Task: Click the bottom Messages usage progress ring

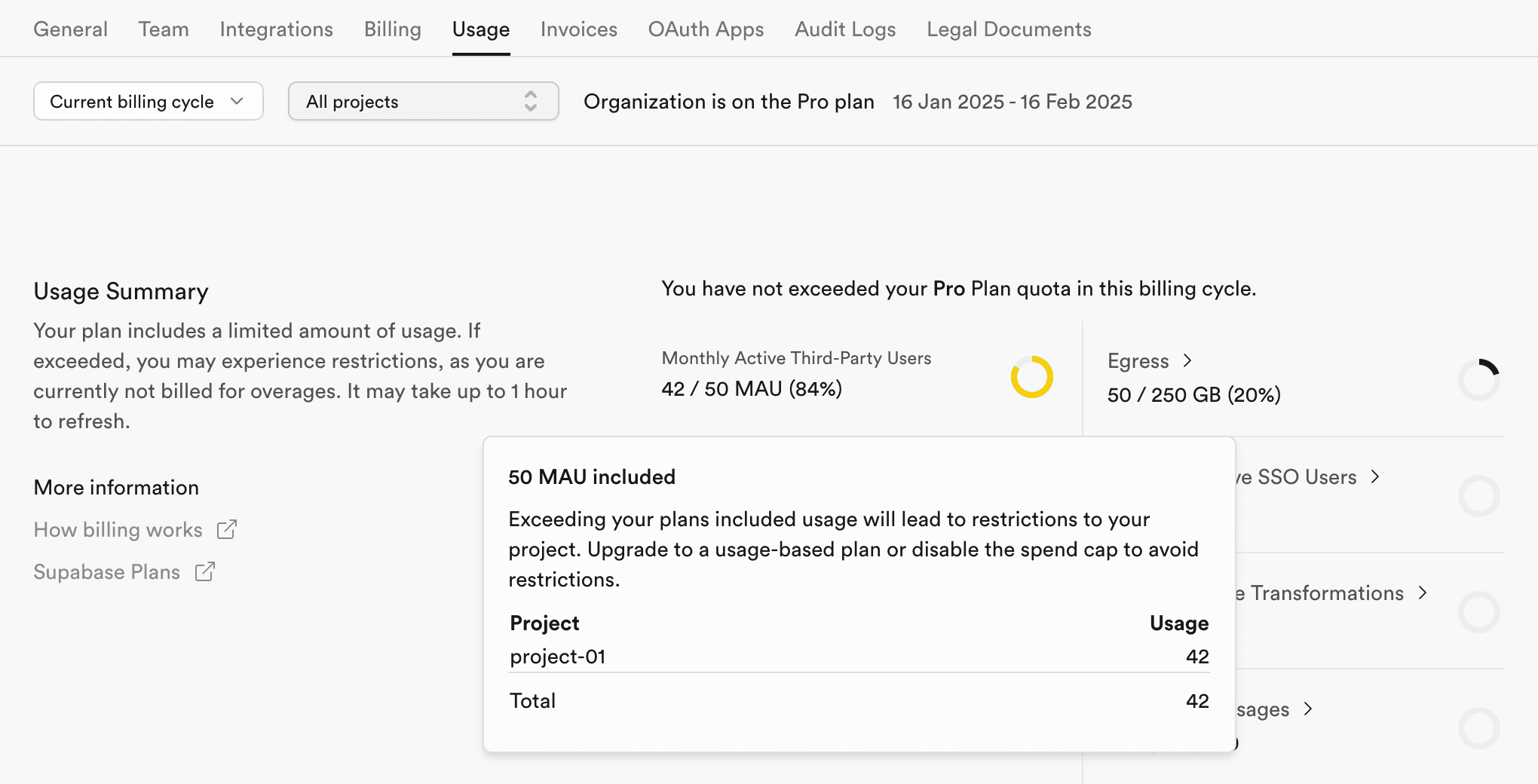Action: coord(1478,728)
